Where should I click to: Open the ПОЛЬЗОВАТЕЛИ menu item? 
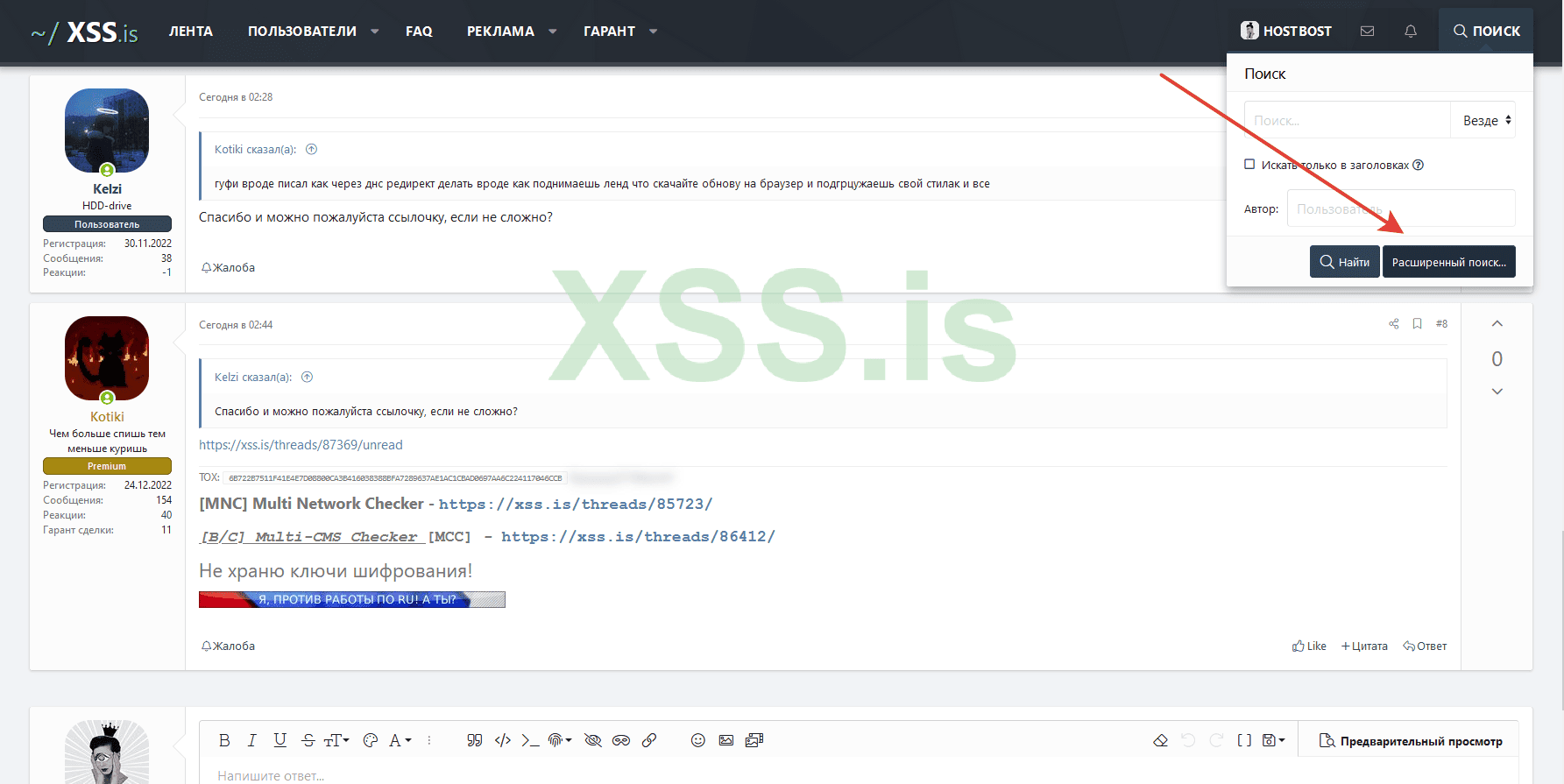point(302,32)
